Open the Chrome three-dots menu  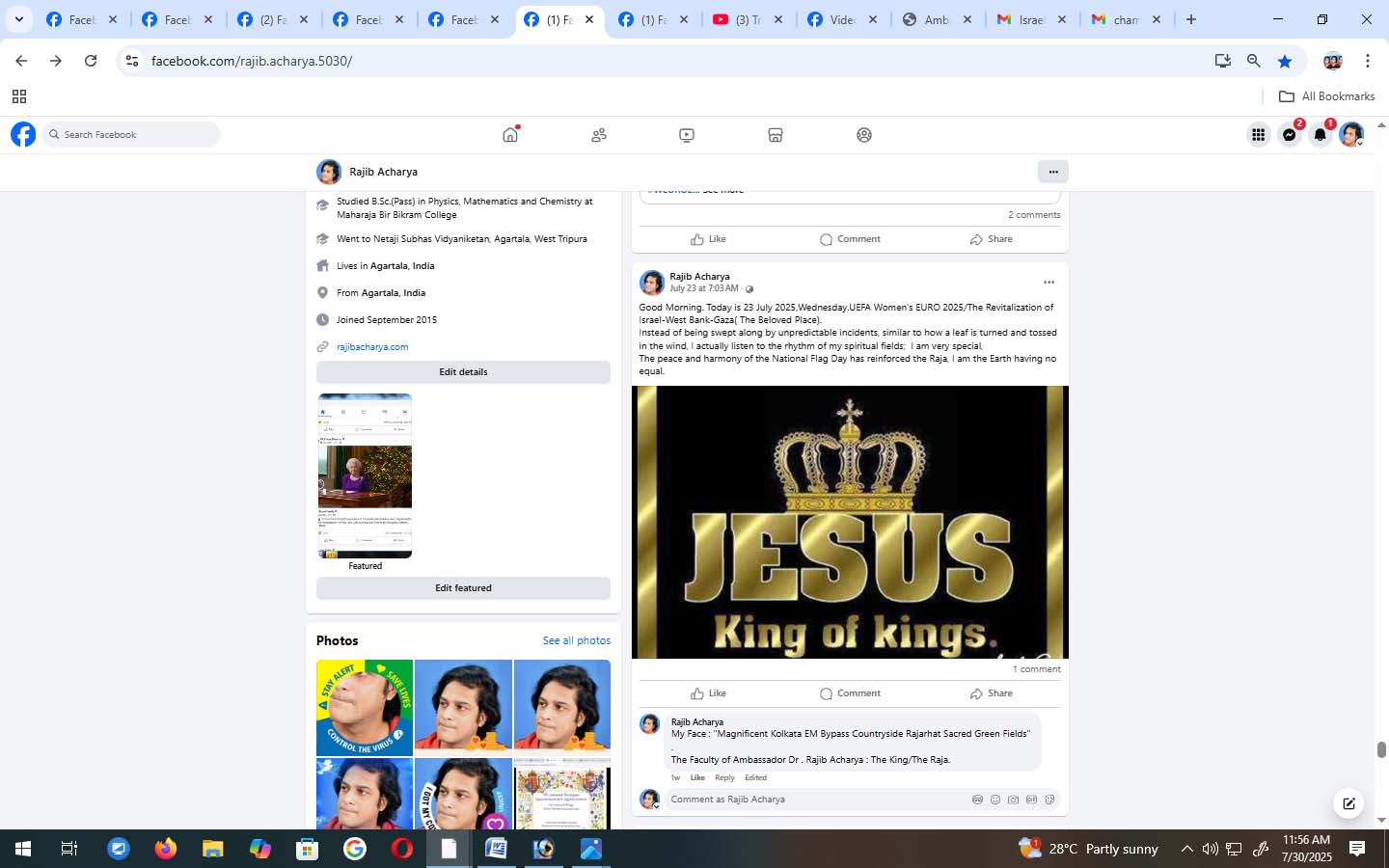(x=1368, y=61)
